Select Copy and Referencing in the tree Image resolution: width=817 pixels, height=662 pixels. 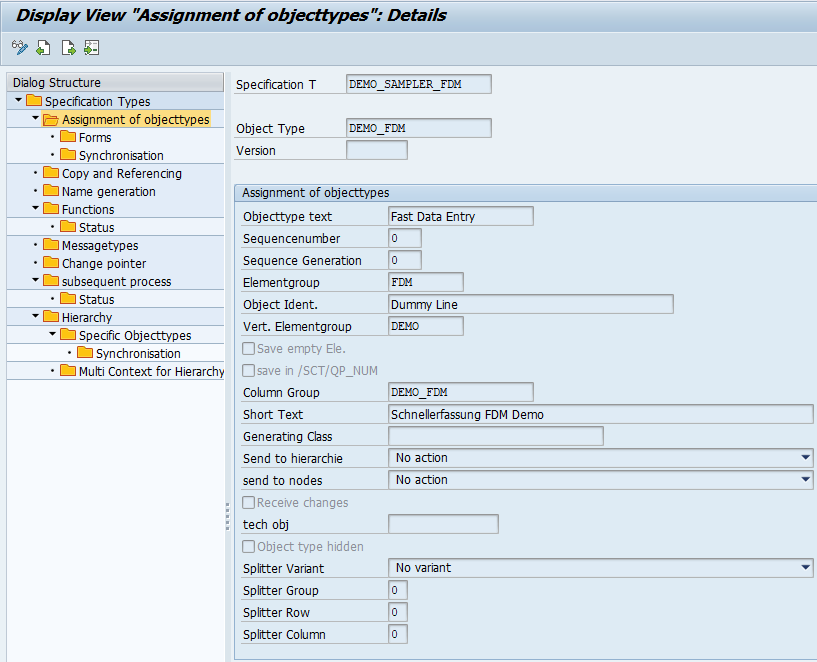[121, 173]
